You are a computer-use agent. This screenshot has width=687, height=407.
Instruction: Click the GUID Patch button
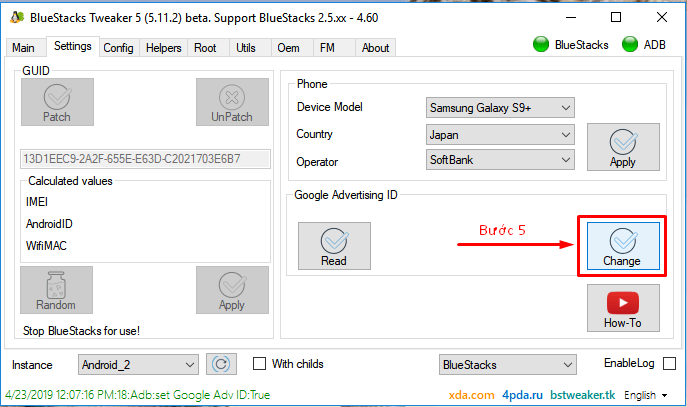pyautogui.click(x=57, y=102)
